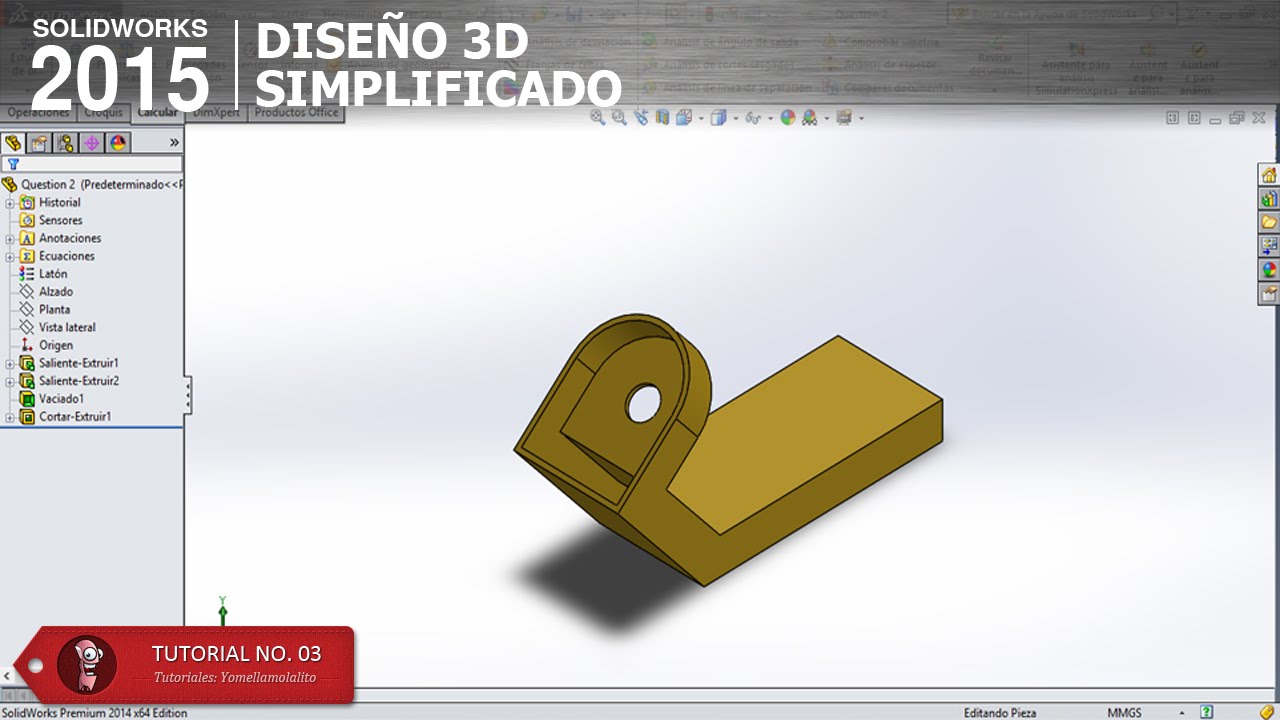The width and height of the screenshot is (1280, 720).
Task: Open the Custom Properties task pane icon
Action: [1269, 293]
